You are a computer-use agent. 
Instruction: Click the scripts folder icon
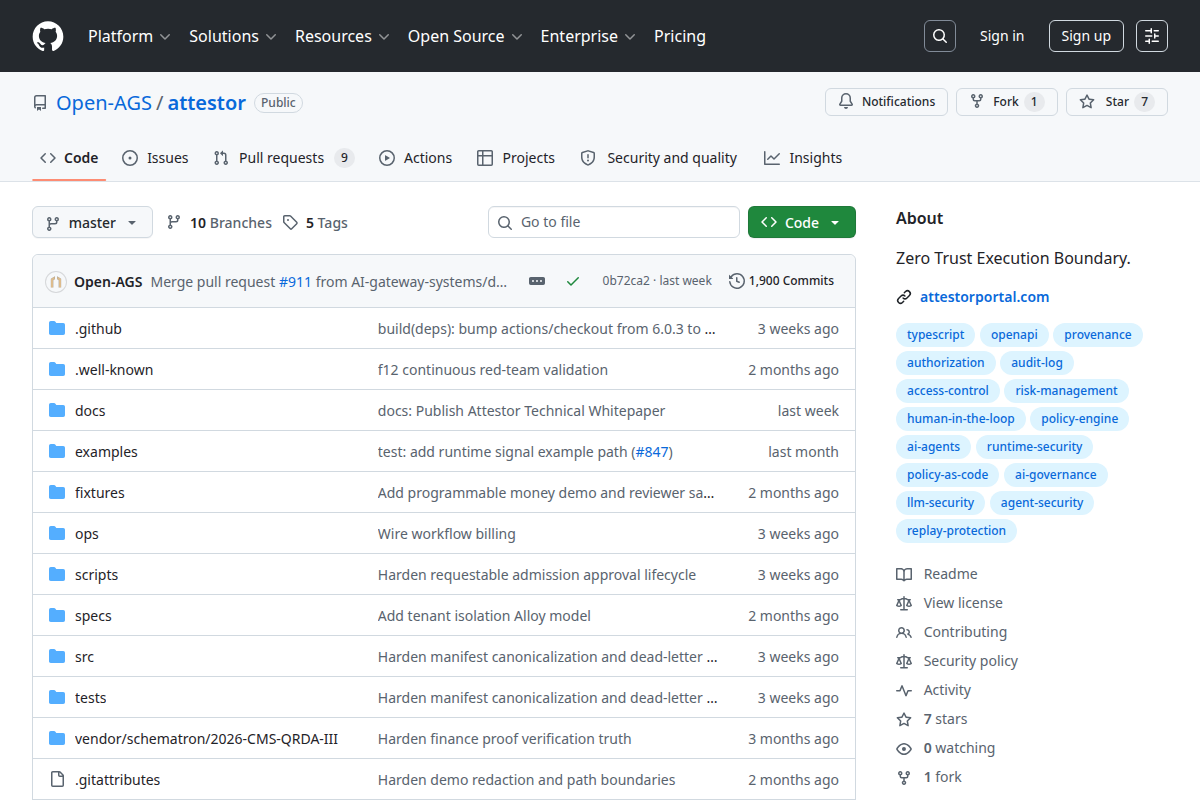click(57, 574)
